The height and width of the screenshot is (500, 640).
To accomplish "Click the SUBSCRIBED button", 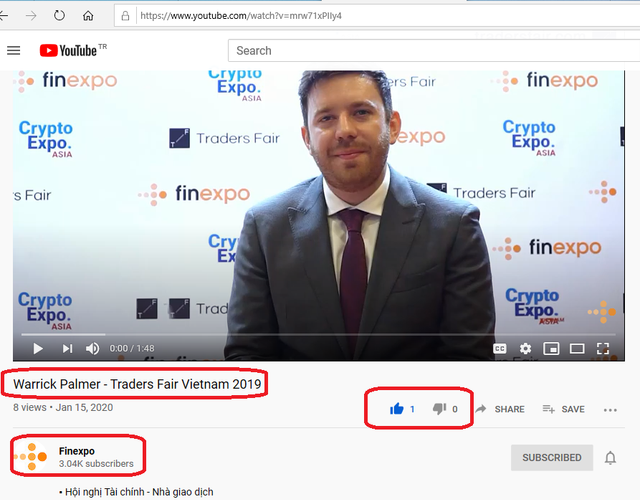I will tap(552, 458).
